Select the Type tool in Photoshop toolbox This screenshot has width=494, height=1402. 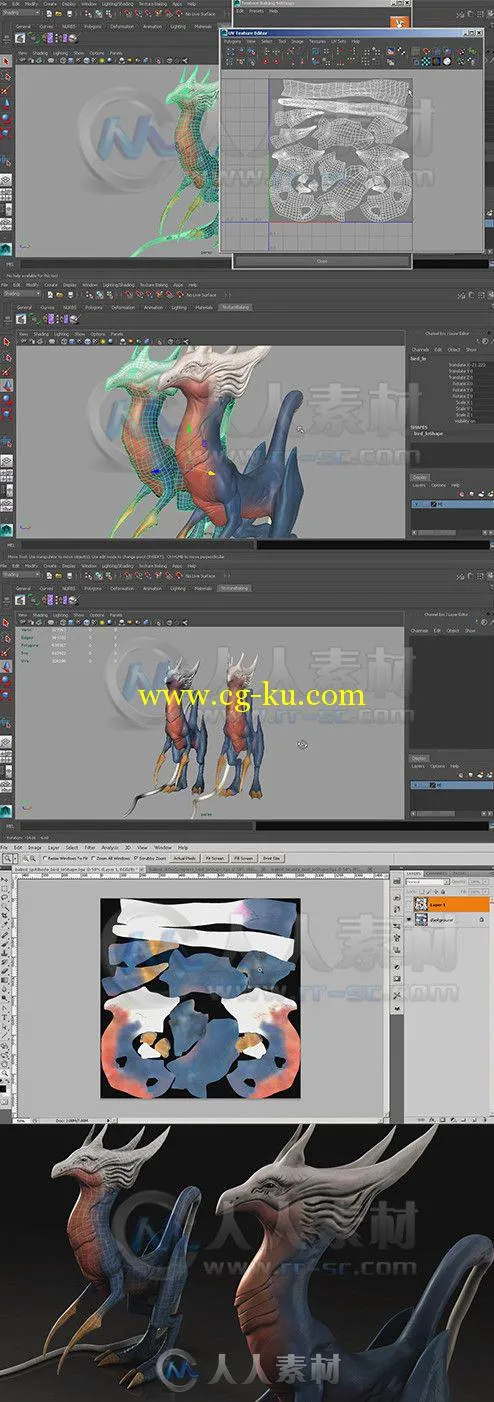6,1017
